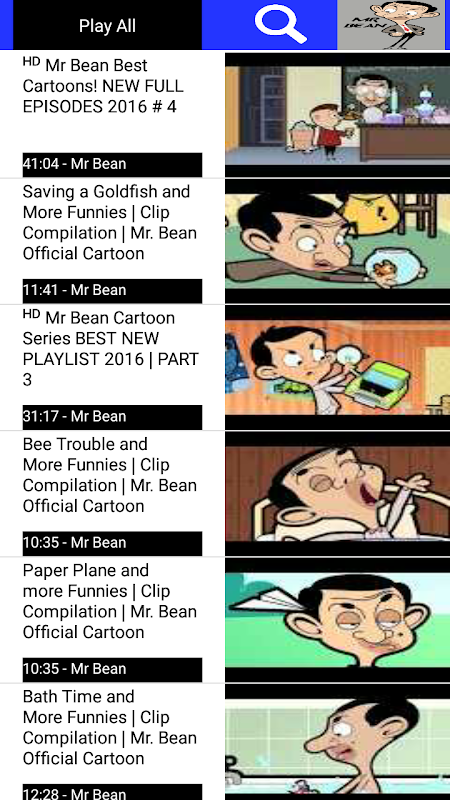Screen dimensions: 450x800
Task: Open Mr Bean Cartoon Series PART 3 title
Action: pyautogui.click(x=110, y=348)
